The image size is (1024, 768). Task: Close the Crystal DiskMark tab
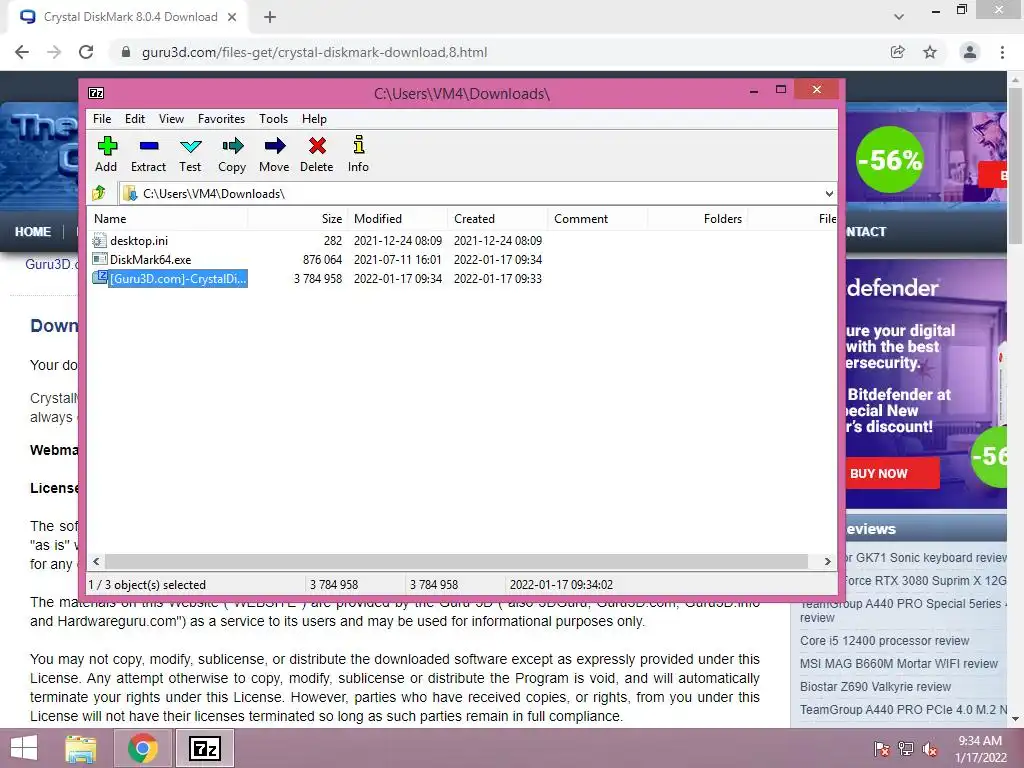(x=232, y=17)
